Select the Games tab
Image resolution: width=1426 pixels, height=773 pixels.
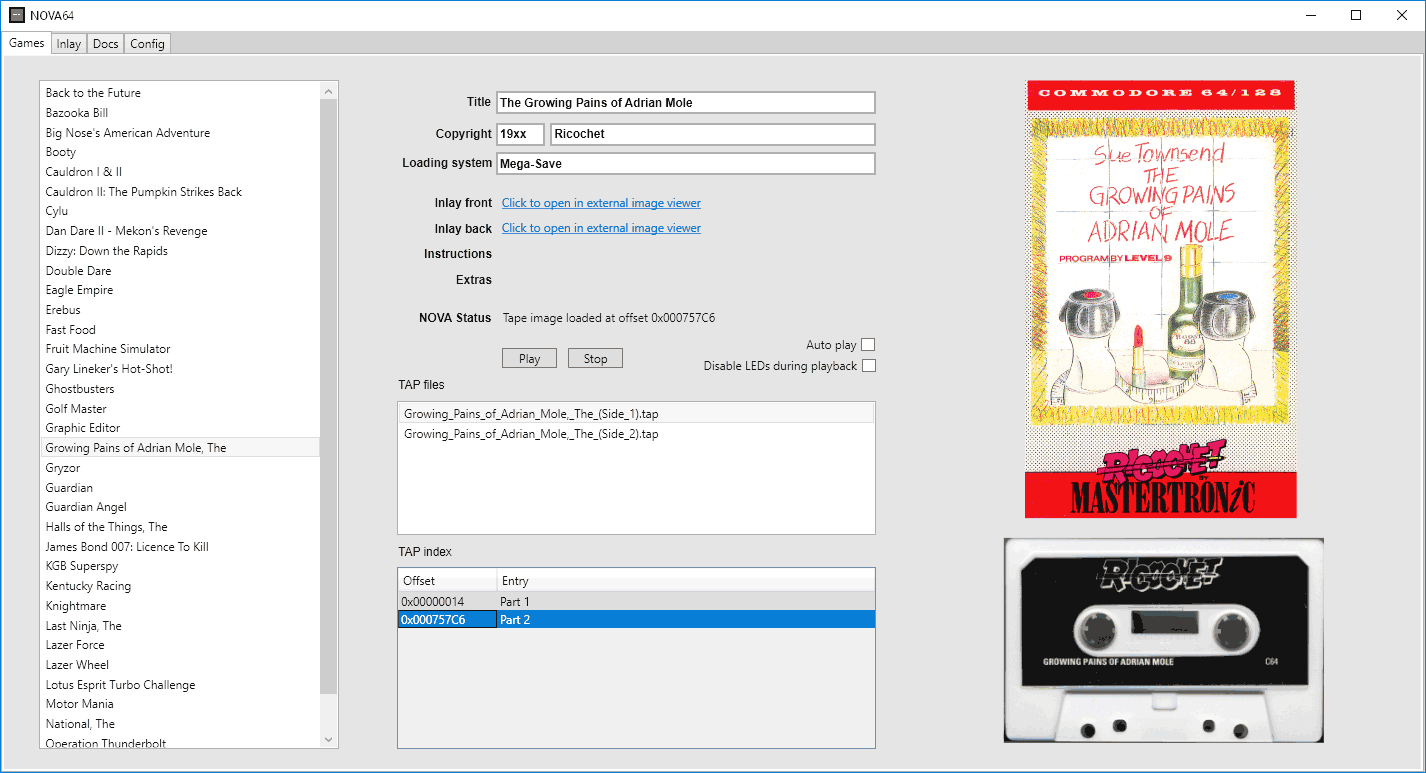click(27, 43)
